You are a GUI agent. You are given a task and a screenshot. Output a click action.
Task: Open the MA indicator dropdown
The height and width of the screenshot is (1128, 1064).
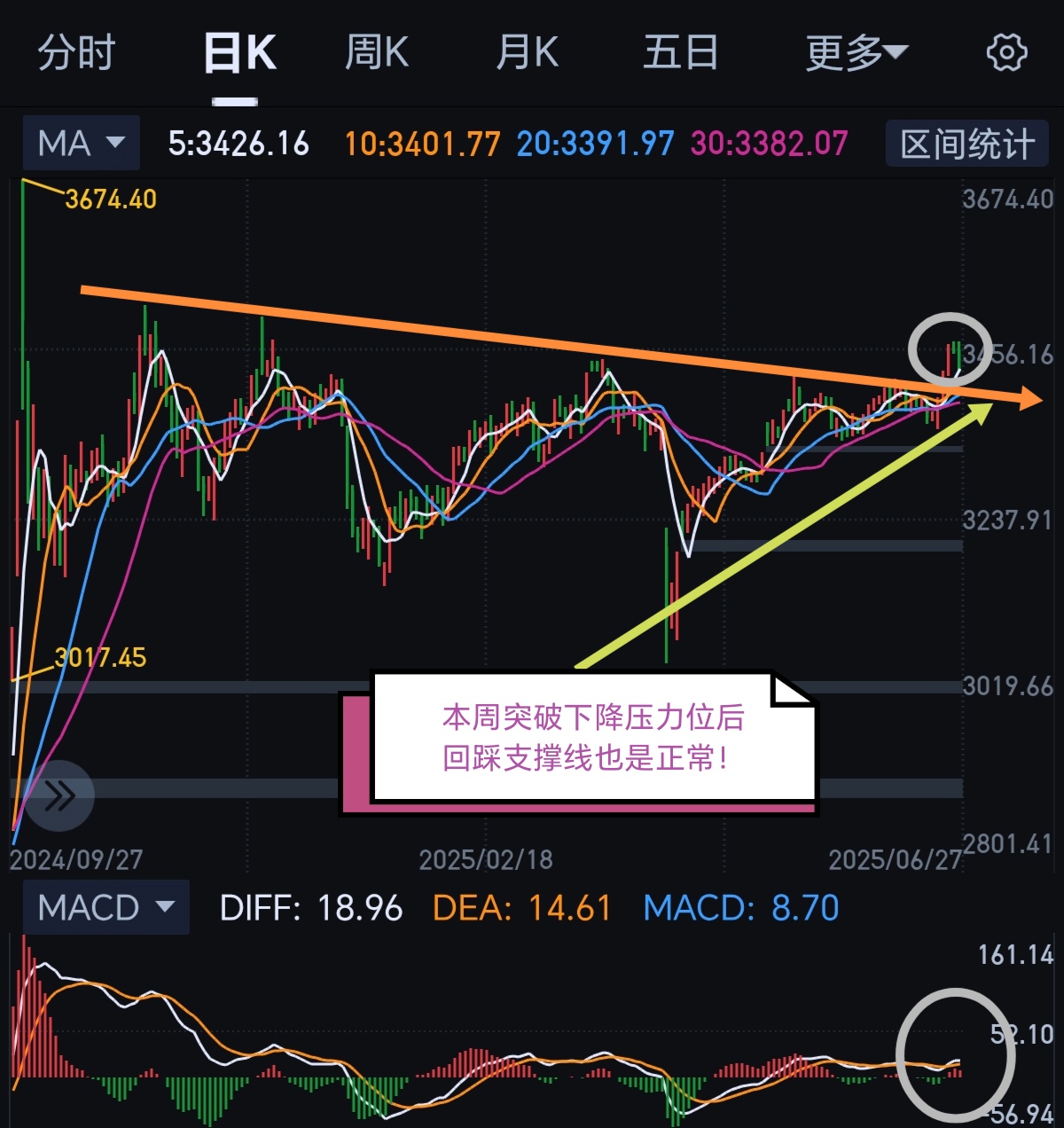[x=81, y=143]
